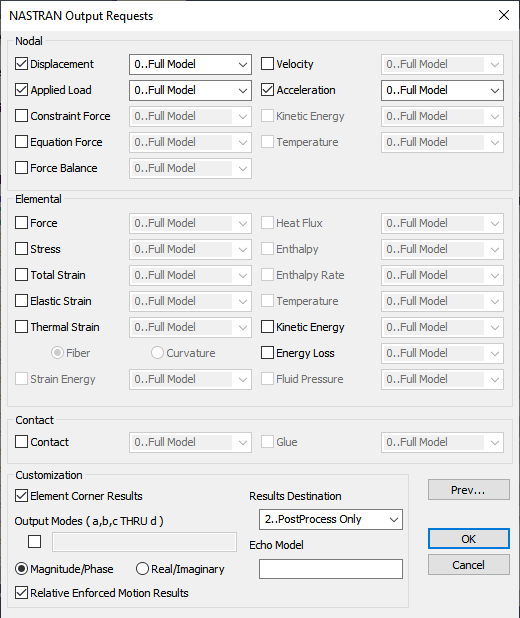The height and width of the screenshot is (618, 520).
Task: Confirm with the OK button
Action: [x=469, y=539]
